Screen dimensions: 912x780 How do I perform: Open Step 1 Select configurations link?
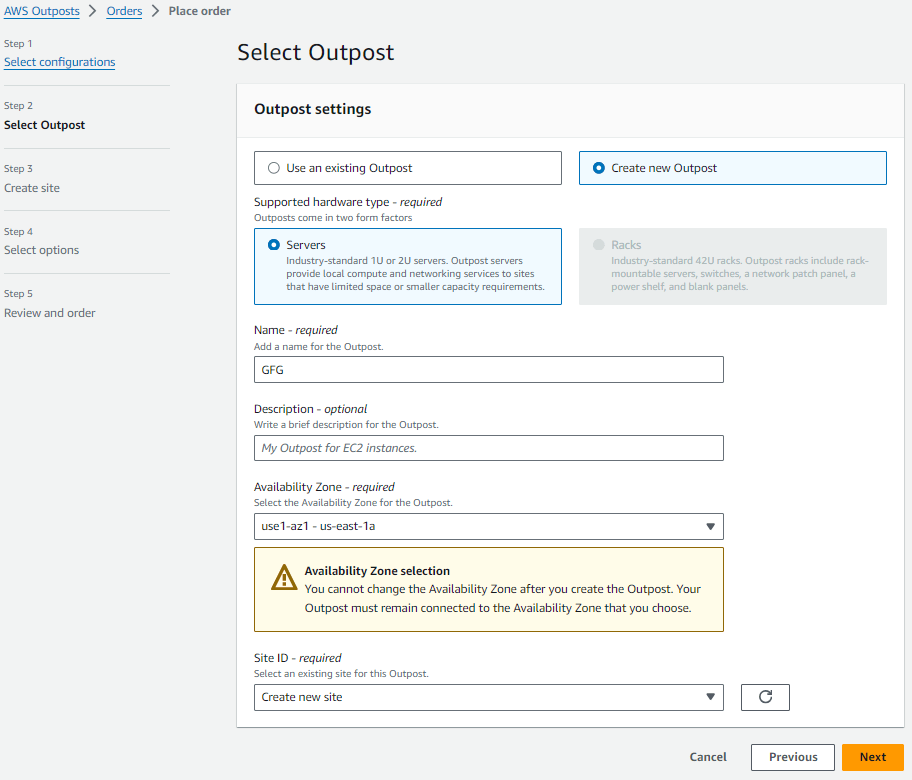60,62
